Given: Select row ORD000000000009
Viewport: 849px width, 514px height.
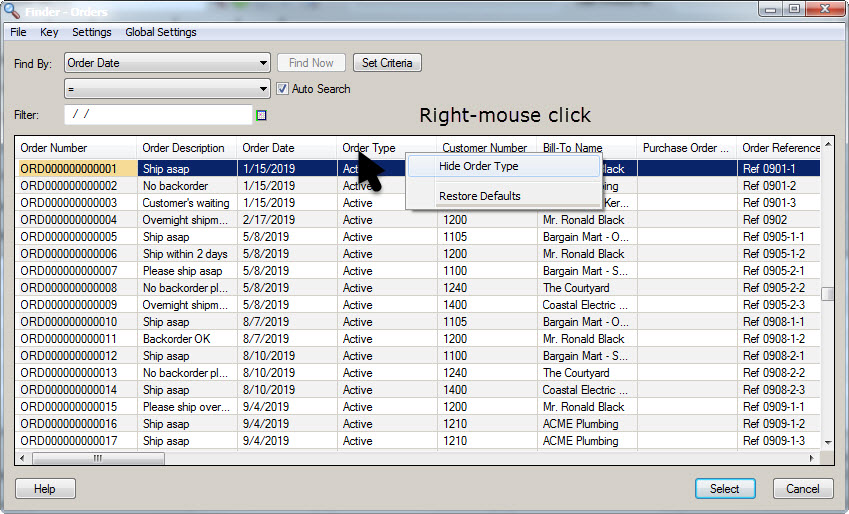Looking at the screenshot, I should coord(418,304).
